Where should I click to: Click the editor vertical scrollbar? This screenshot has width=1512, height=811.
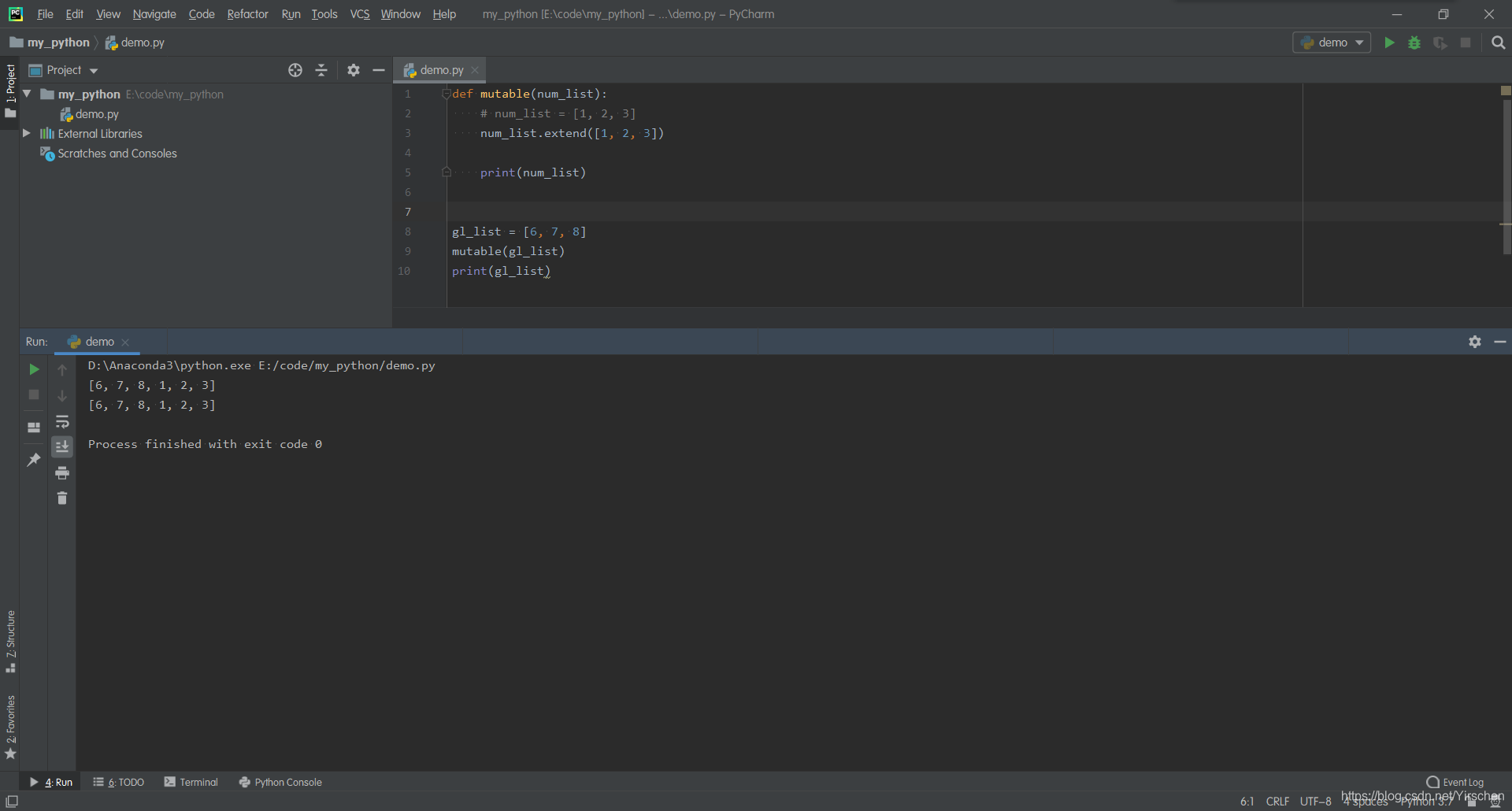[1506, 176]
